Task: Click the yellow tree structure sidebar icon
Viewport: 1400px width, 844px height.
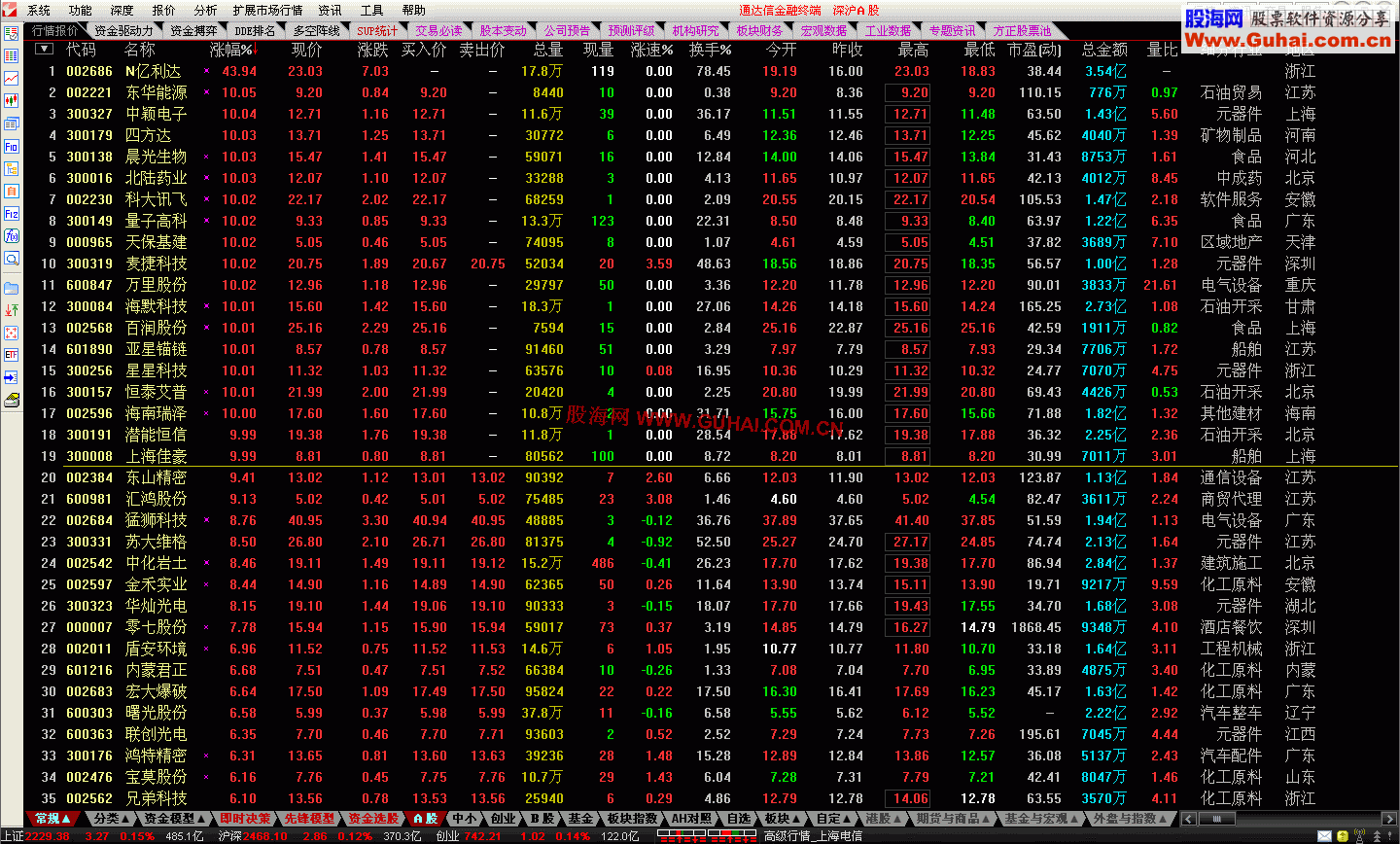Action: point(12,168)
